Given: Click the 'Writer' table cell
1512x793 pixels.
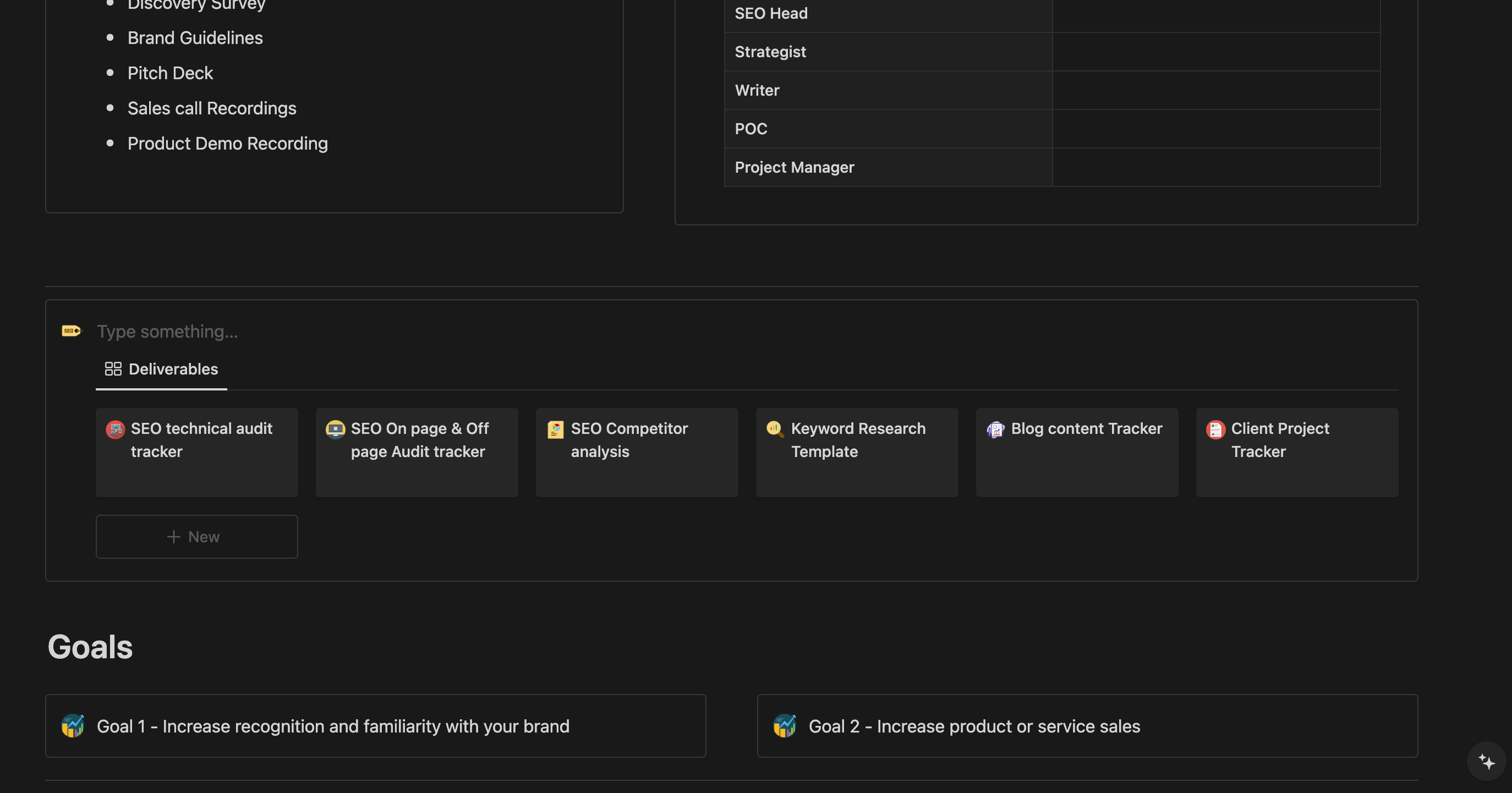Looking at the screenshot, I should (x=889, y=90).
